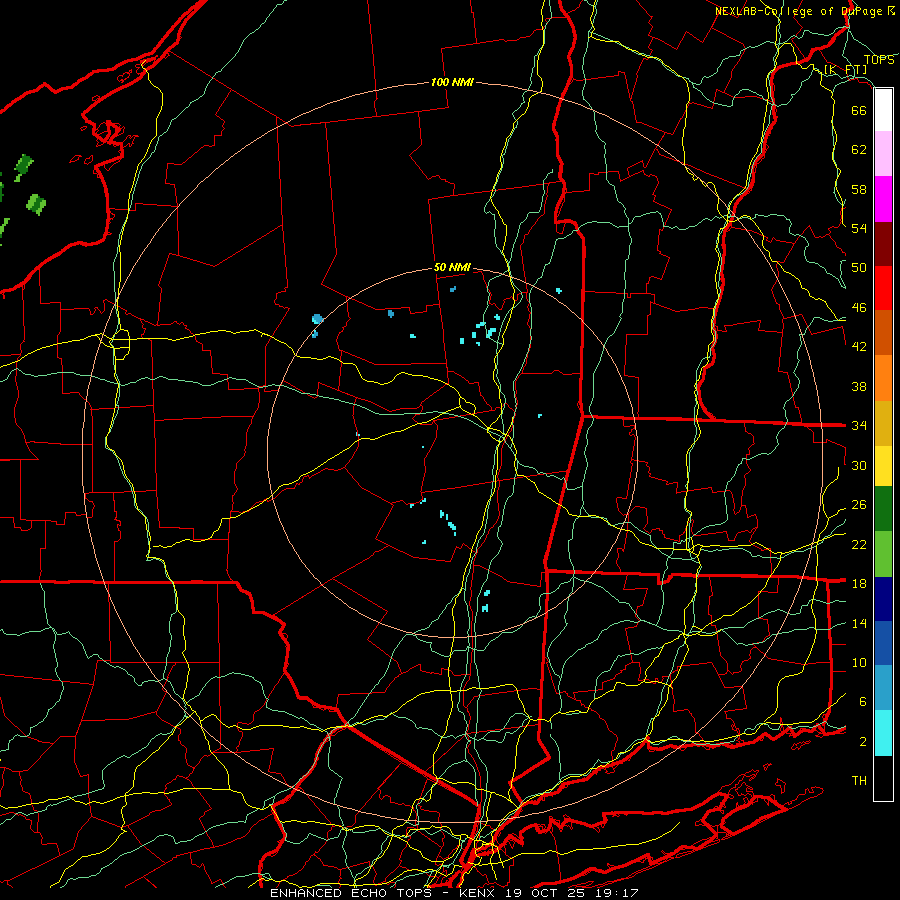Select the dark green 22-26 kft swatch
Image resolution: width=900 pixels, height=900 pixels.
point(883,509)
